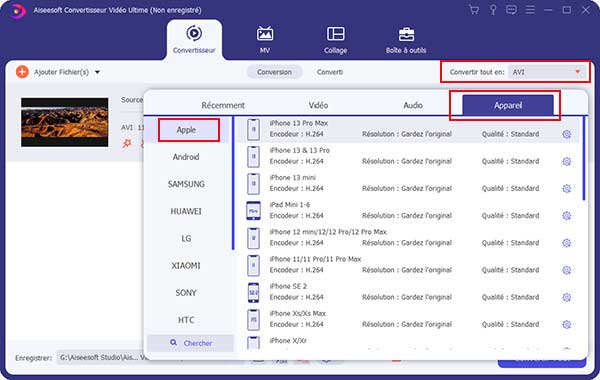Image resolution: width=600 pixels, height=380 pixels.
Task: Switch to the MV tab
Action: click(265, 40)
